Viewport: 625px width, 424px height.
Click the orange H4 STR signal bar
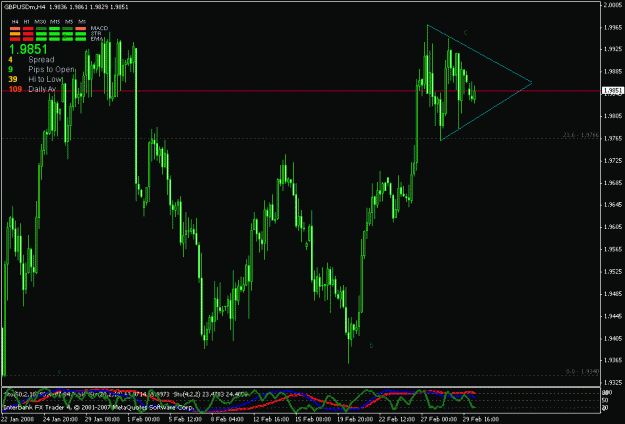[x=15, y=34]
